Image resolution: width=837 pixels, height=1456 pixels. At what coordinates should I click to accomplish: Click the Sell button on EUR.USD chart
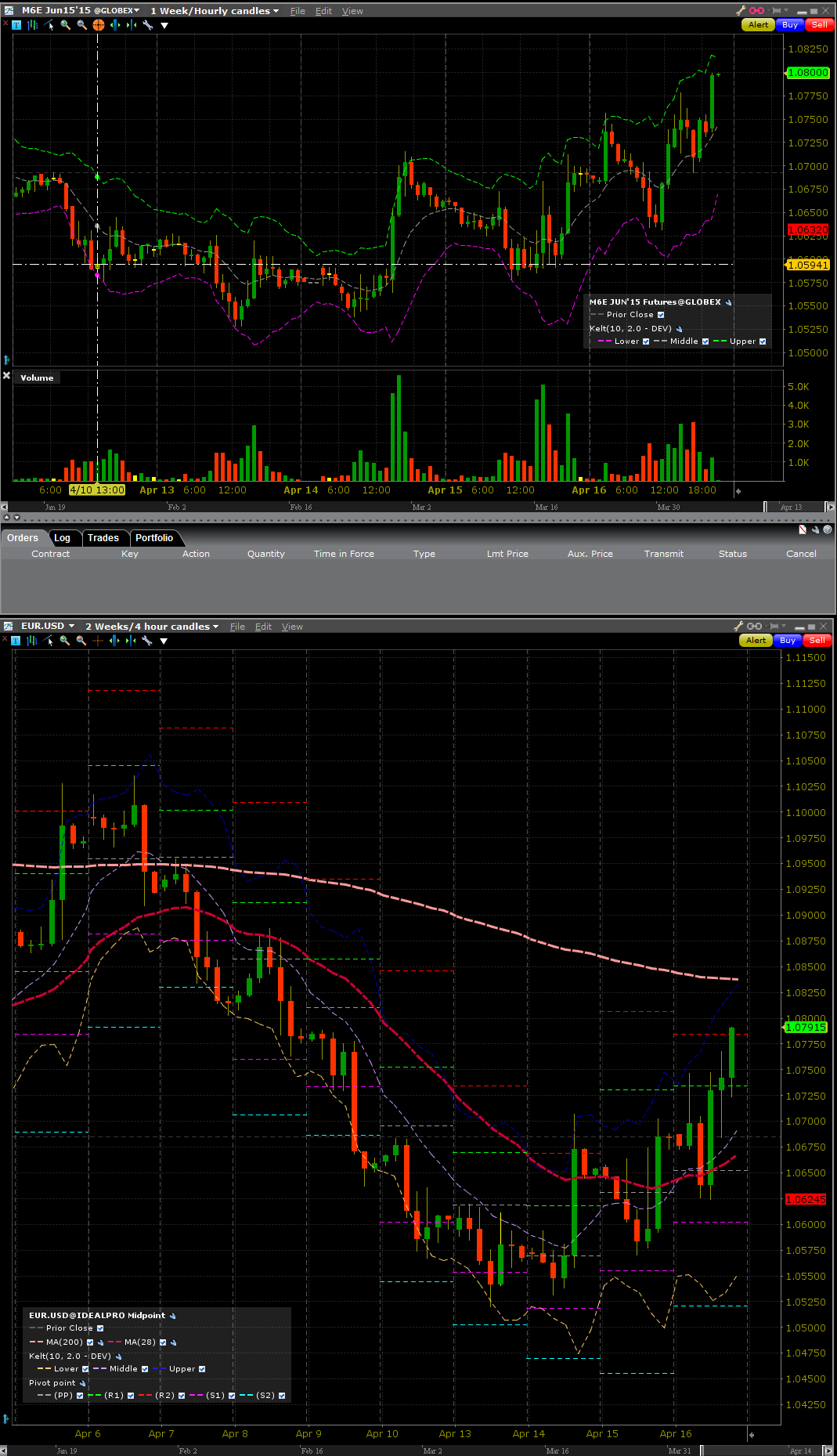click(817, 641)
